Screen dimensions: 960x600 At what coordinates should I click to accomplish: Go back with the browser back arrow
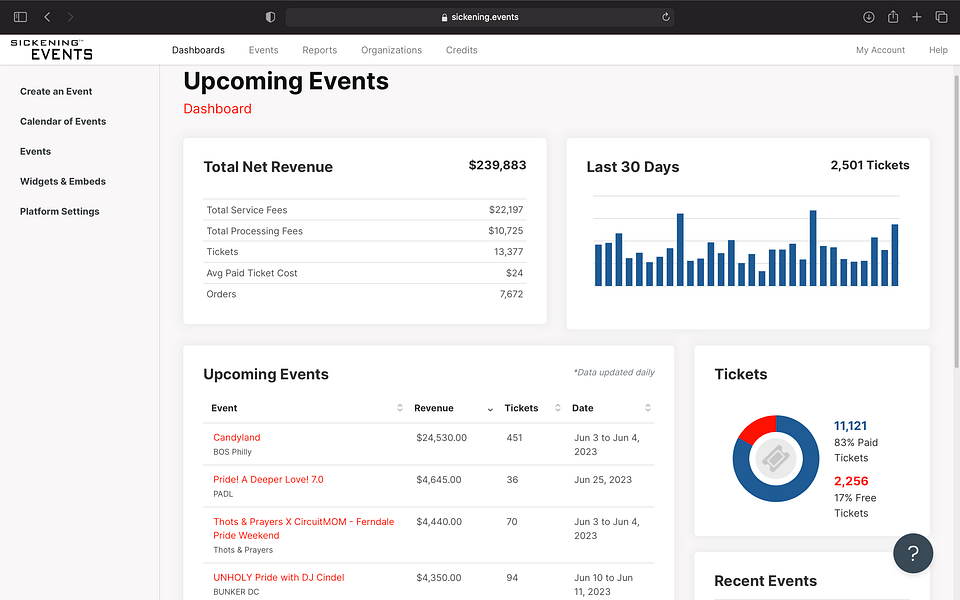coord(47,17)
